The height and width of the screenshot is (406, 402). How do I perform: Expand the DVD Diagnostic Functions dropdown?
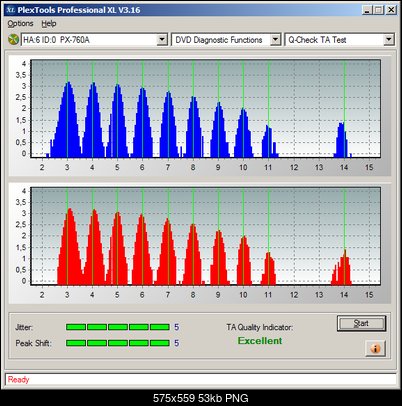tap(275, 40)
